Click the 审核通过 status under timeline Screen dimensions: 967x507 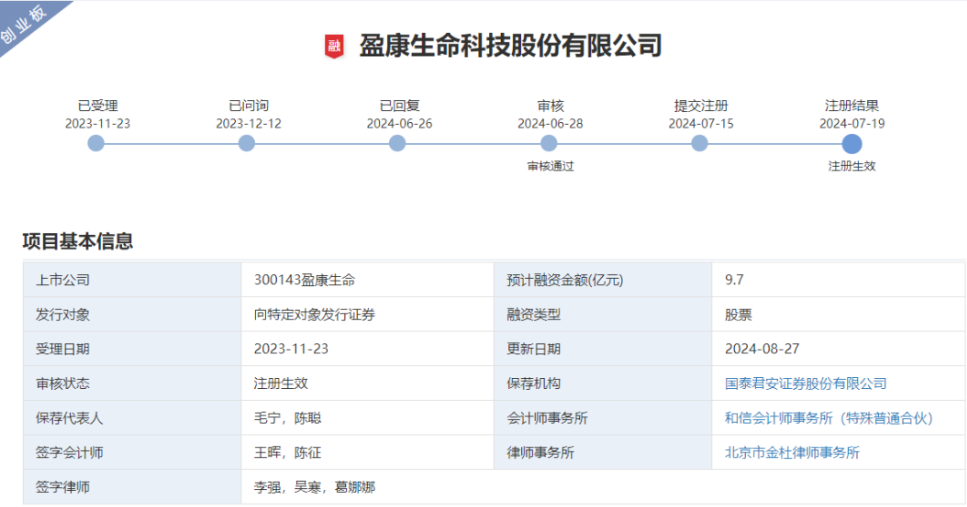click(x=551, y=166)
